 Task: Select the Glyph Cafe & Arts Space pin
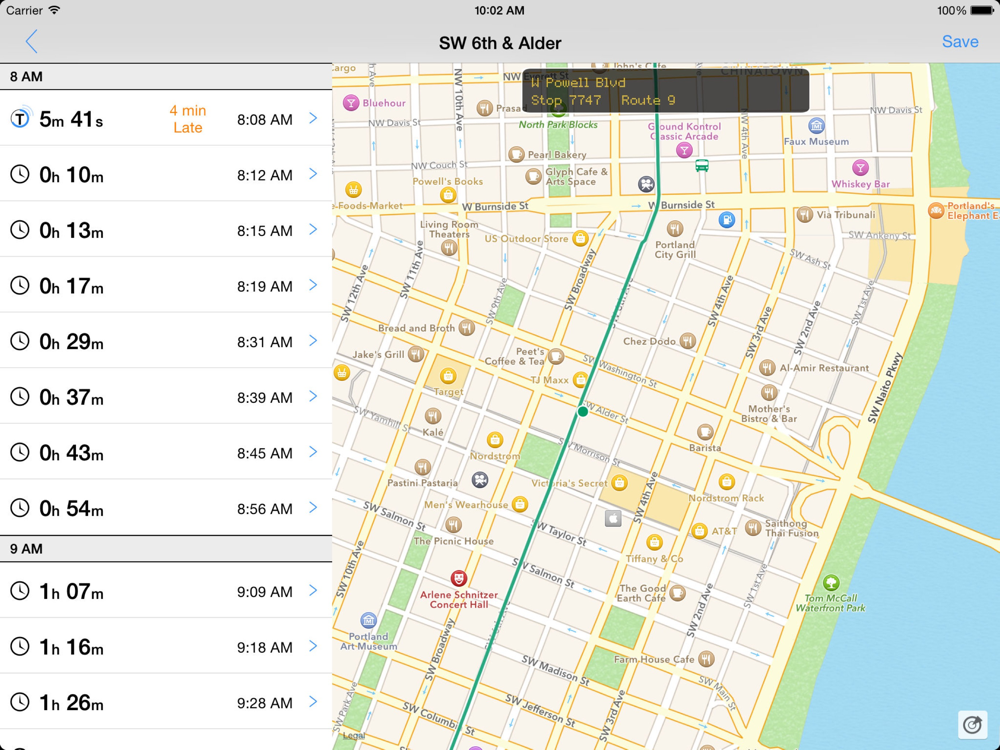[x=533, y=176]
